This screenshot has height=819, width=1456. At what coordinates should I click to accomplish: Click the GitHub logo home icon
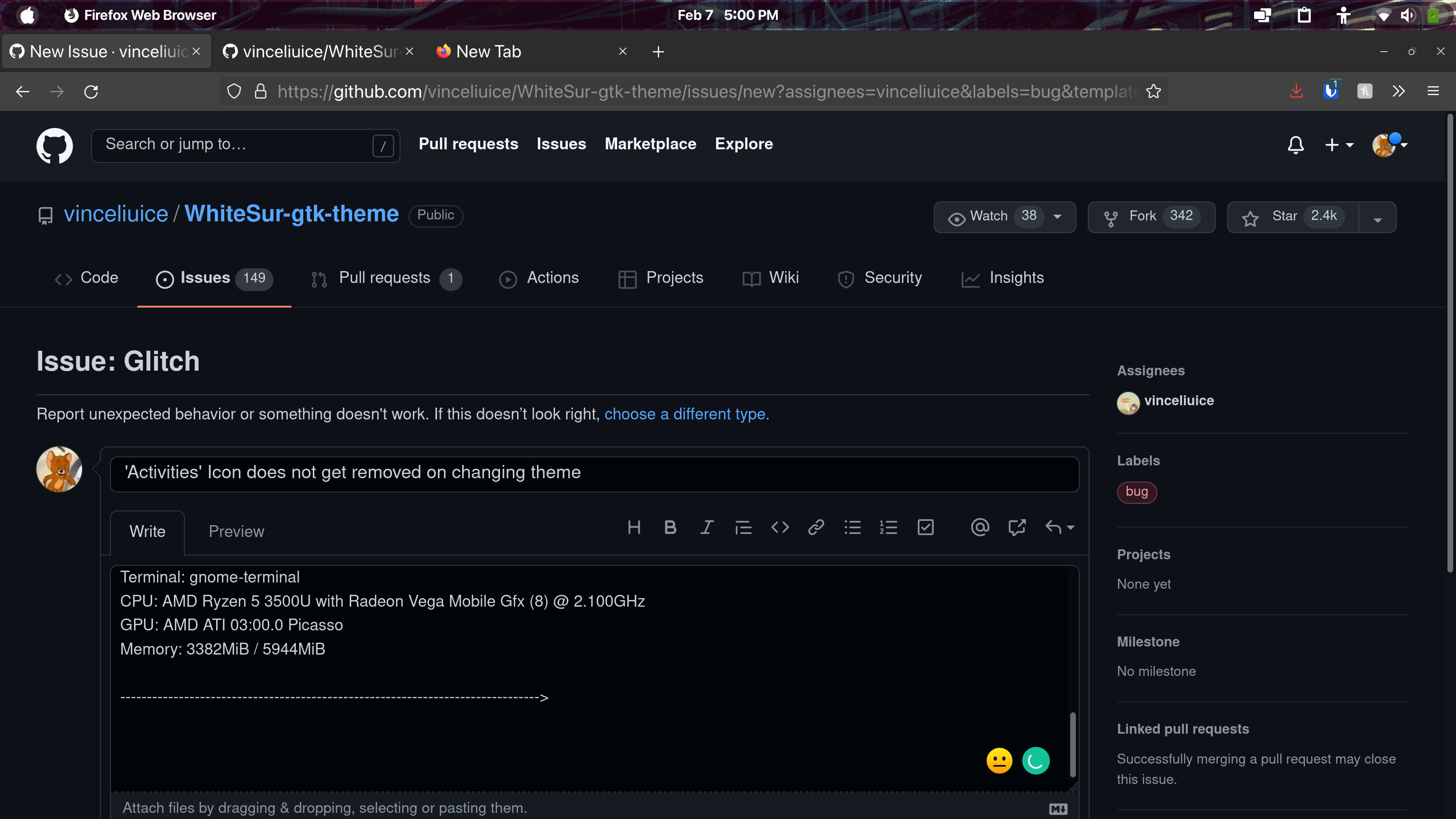[54, 145]
